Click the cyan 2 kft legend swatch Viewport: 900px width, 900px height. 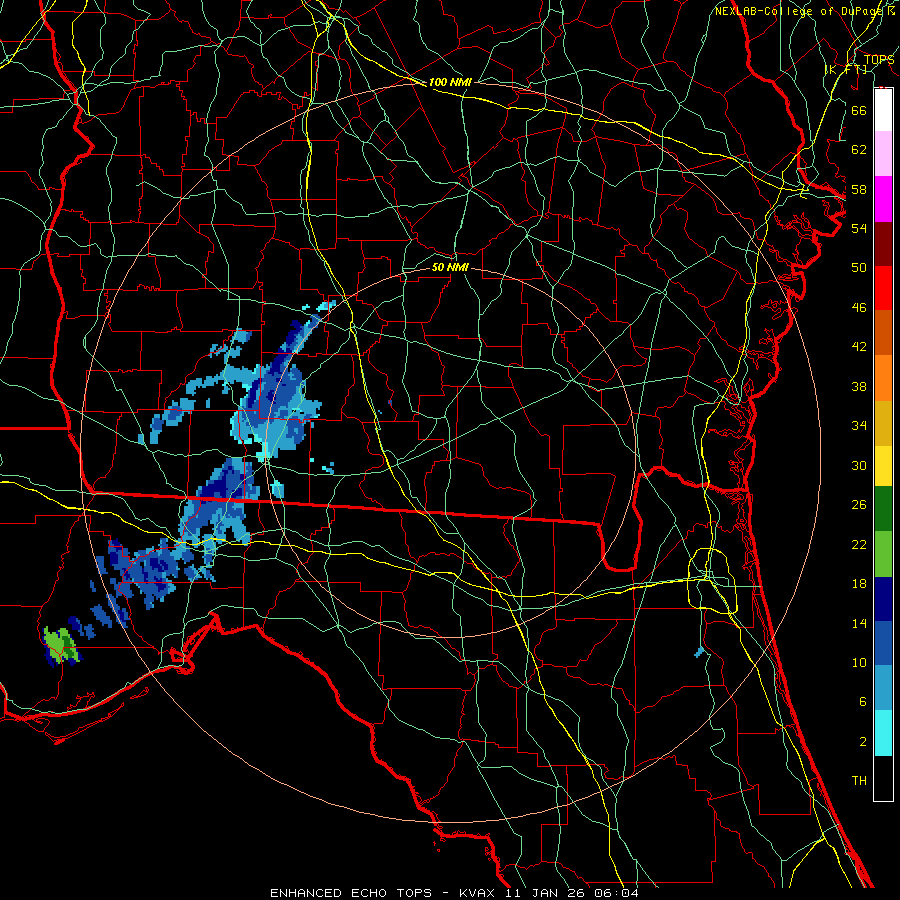(x=883, y=733)
